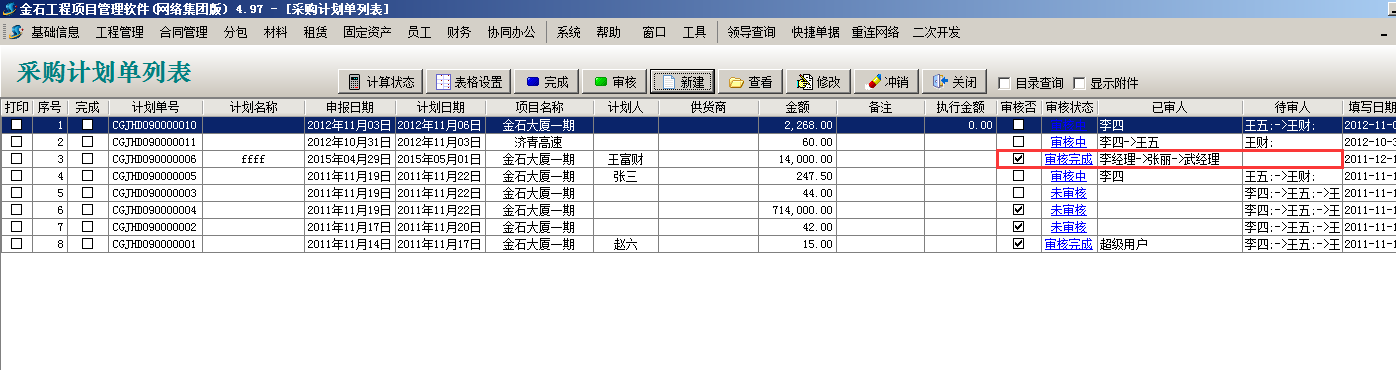Screen dimensions: 1396x370
Task: Open 表格设置 table settings
Action: (469, 82)
